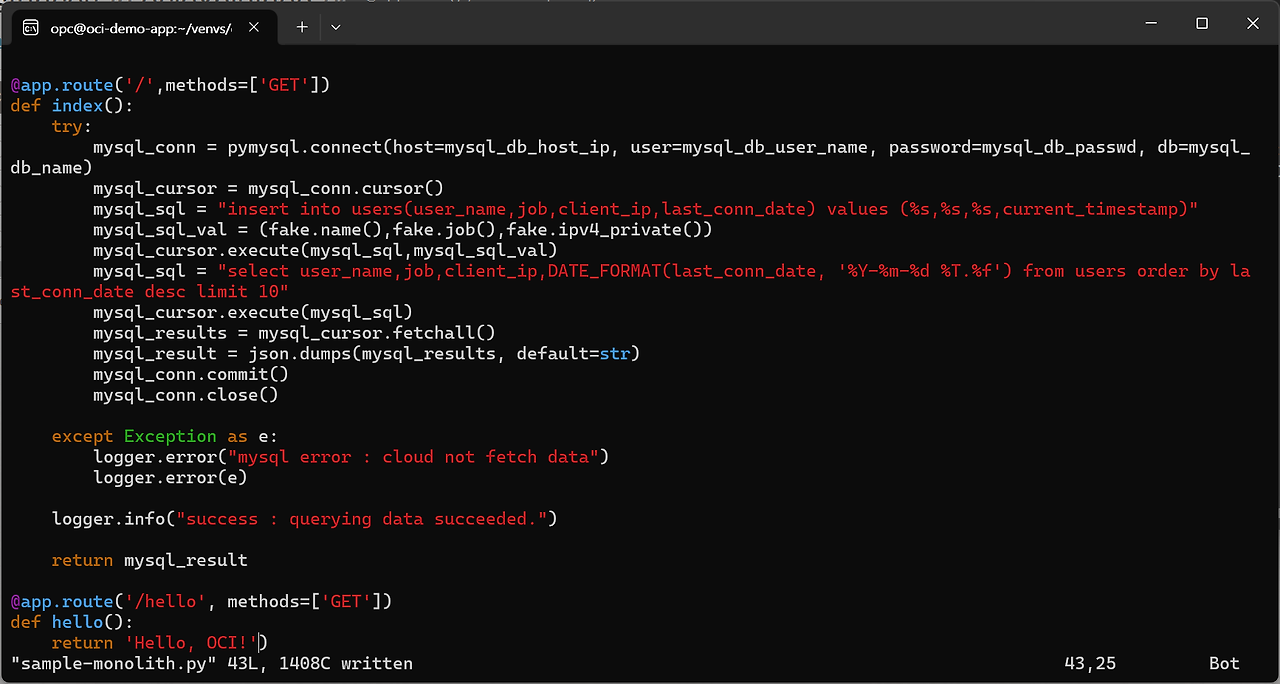
Task: Close the terminal window
Action: (1251, 24)
